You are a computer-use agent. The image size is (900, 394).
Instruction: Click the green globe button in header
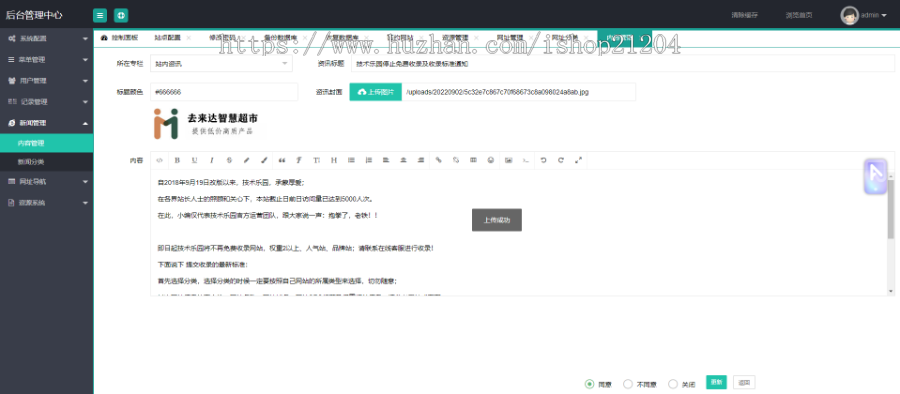(121, 16)
